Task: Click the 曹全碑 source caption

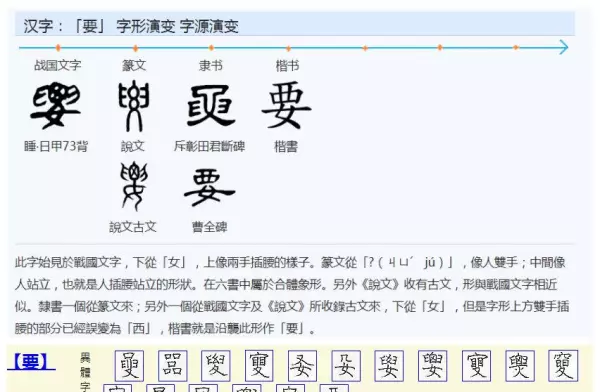Action: [x=210, y=227]
